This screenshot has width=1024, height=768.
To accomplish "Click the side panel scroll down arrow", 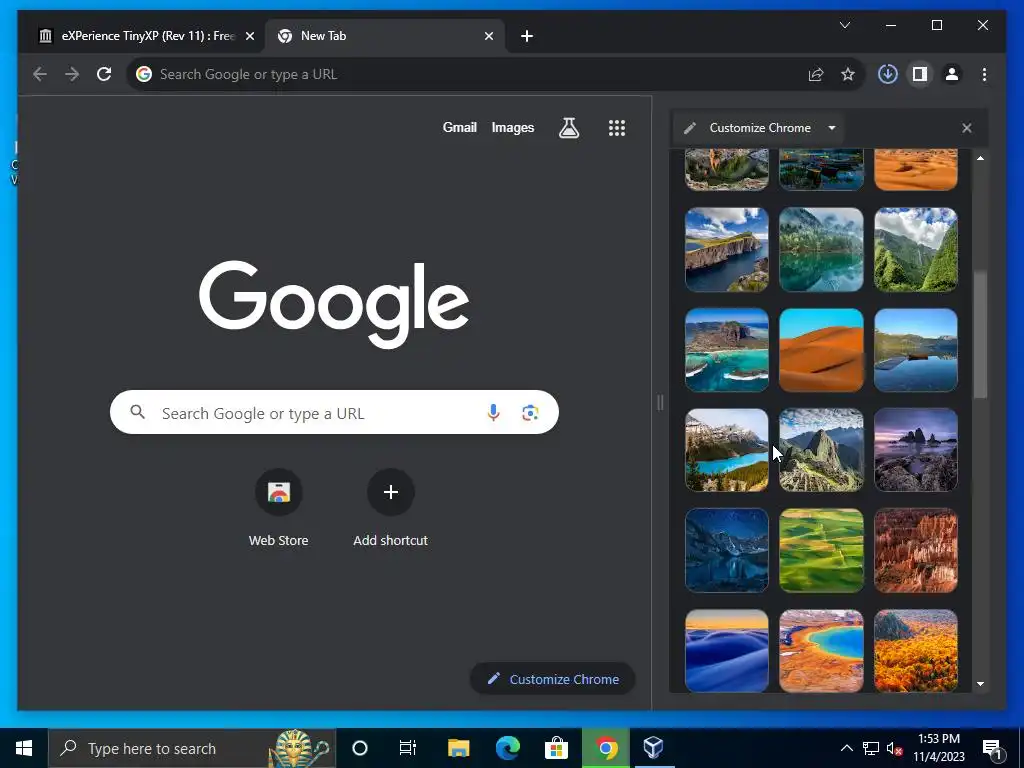I will [980, 684].
